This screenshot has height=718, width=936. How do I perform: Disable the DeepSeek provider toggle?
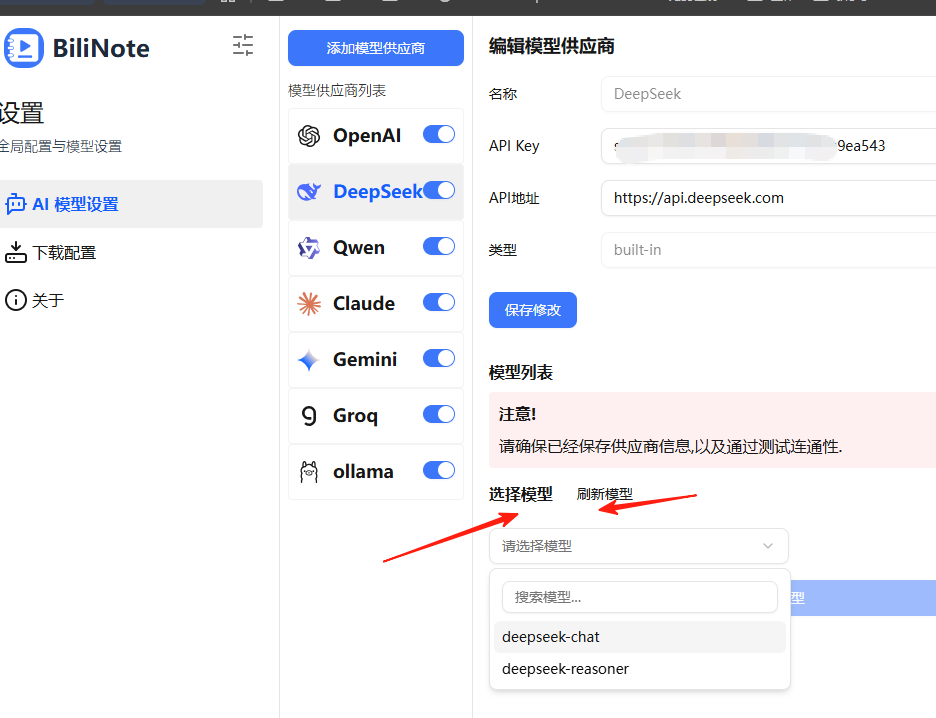[x=438, y=190]
